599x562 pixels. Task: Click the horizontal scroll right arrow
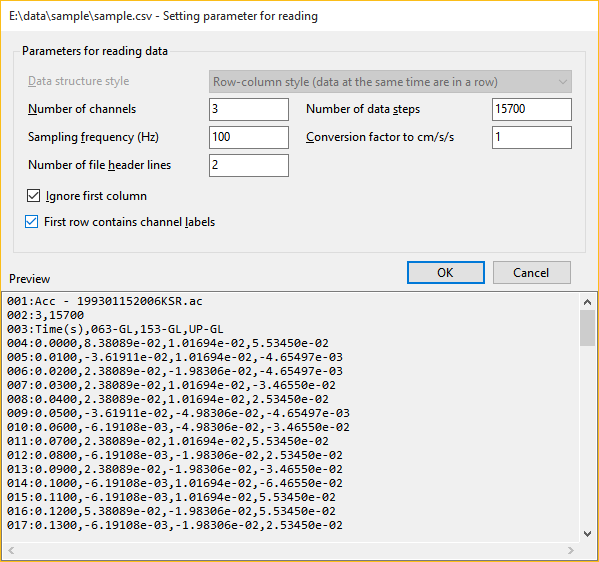[571, 550]
